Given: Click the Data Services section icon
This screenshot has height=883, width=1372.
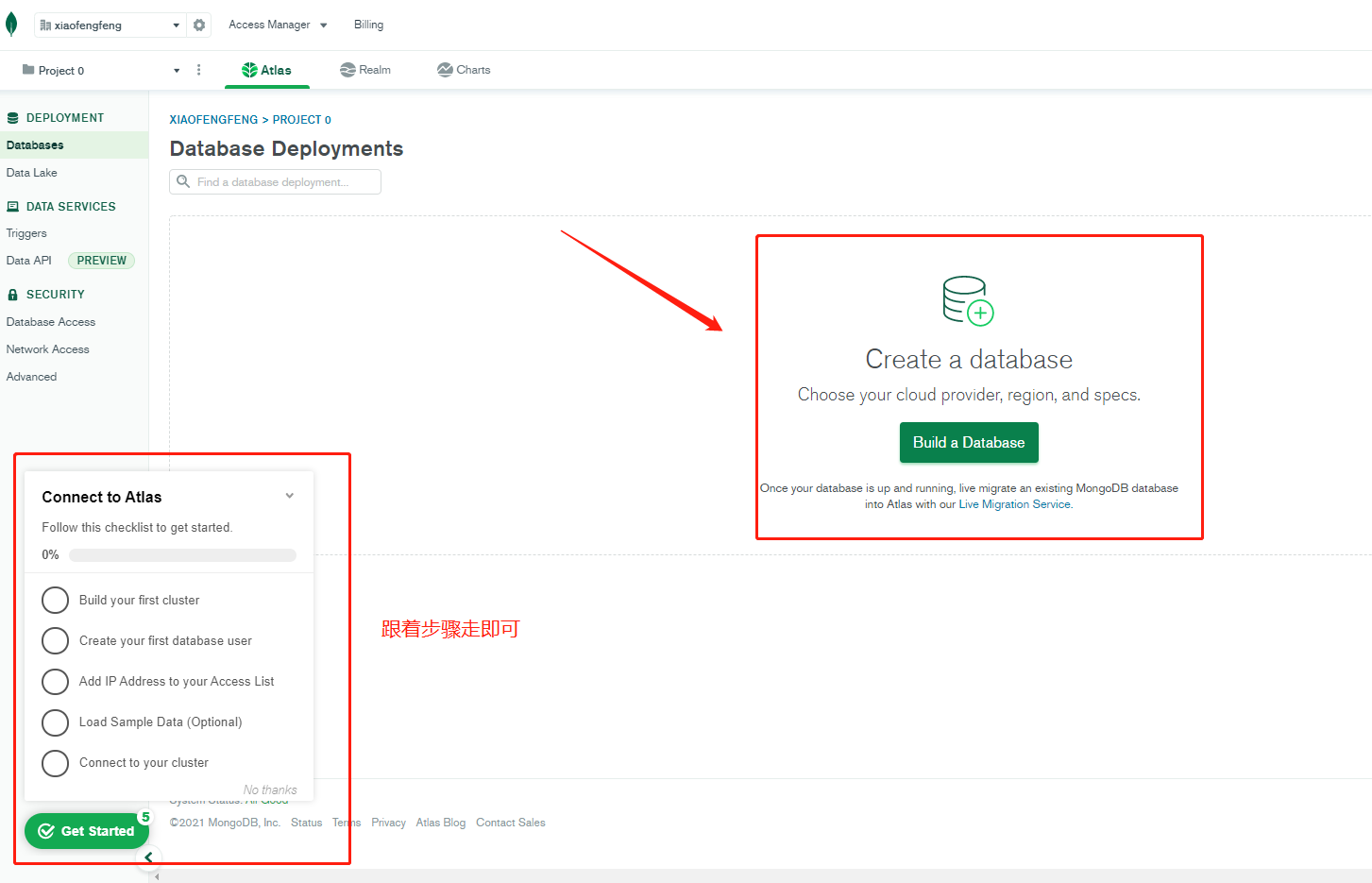Looking at the screenshot, I should (12, 207).
